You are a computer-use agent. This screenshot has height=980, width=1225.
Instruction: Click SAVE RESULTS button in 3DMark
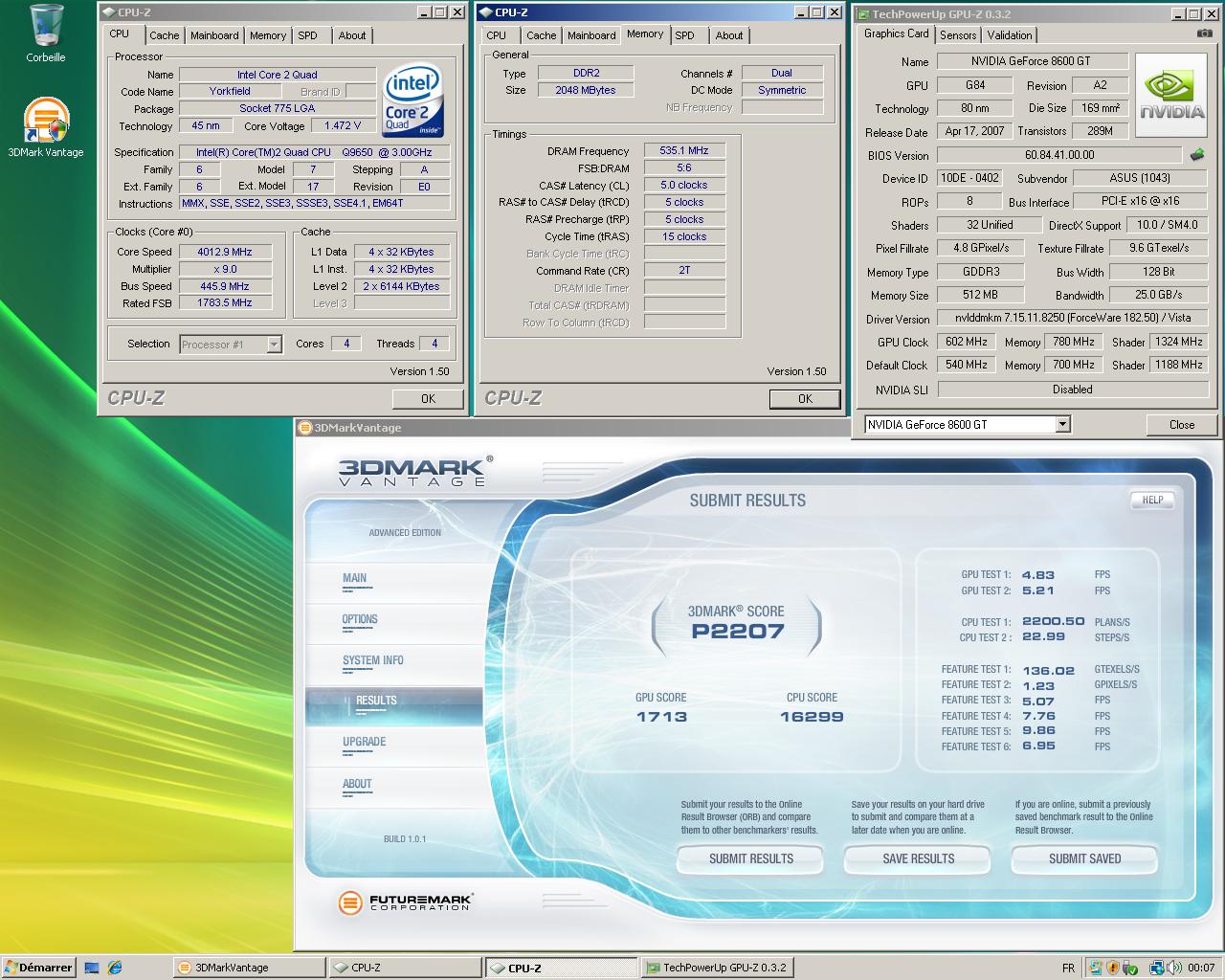[918, 859]
